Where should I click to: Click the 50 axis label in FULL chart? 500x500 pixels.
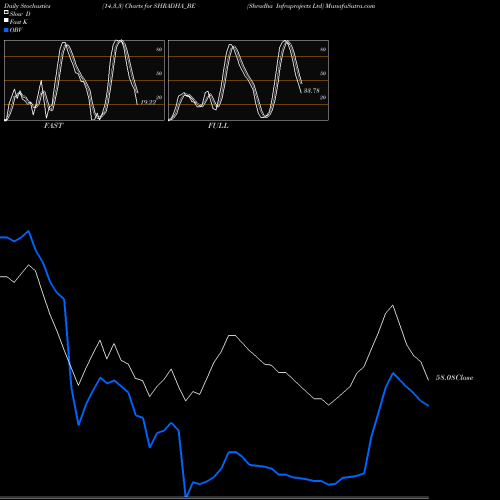323,73
